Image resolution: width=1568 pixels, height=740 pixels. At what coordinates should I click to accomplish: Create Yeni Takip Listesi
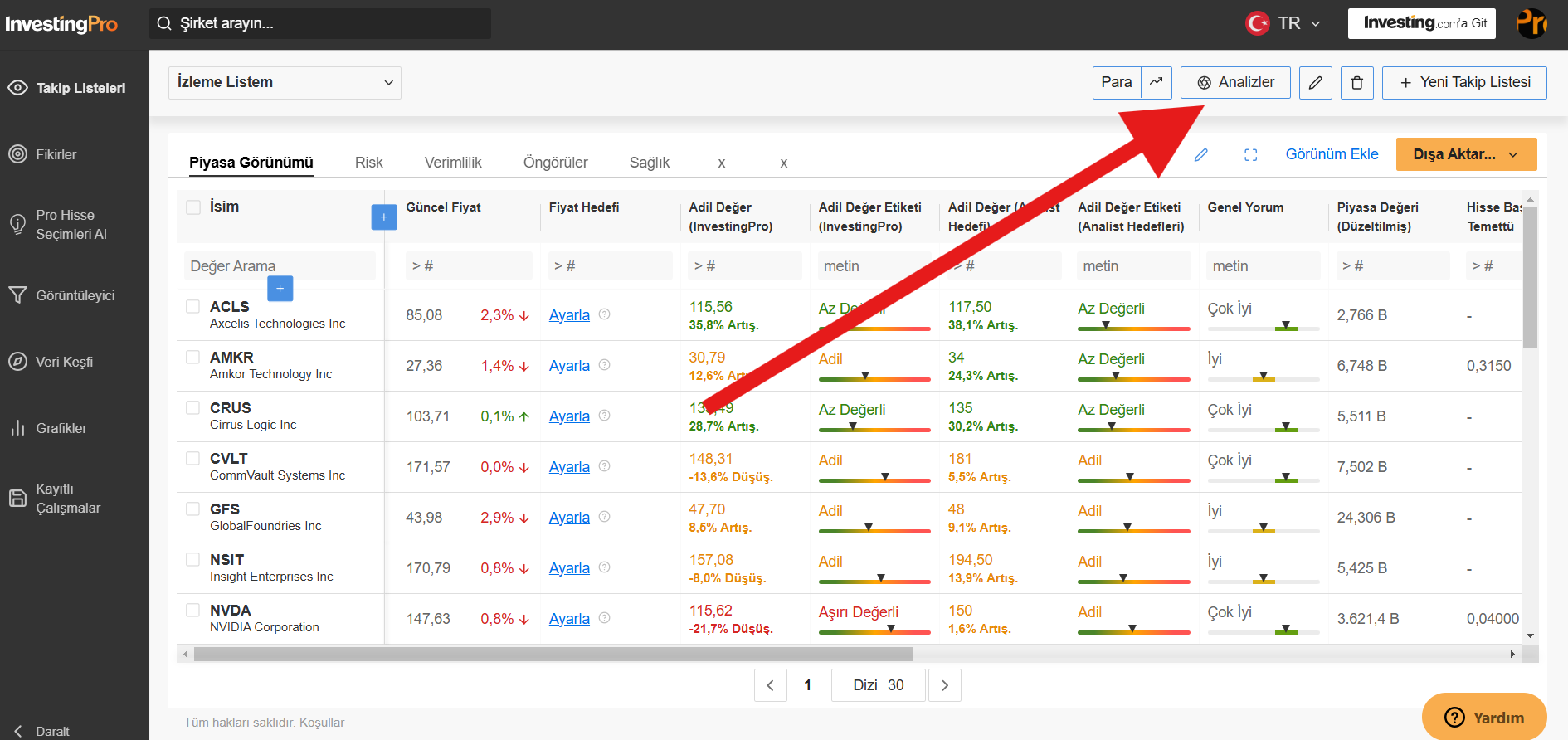(1464, 82)
